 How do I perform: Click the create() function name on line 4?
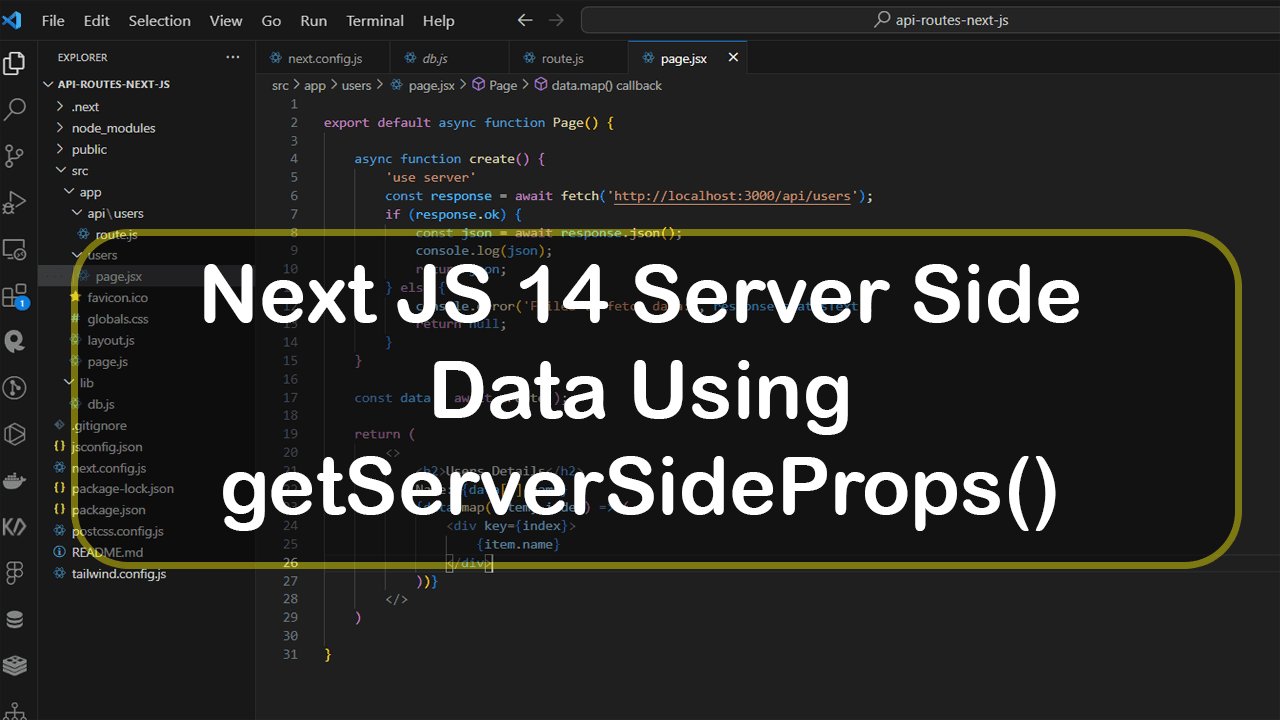point(492,159)
